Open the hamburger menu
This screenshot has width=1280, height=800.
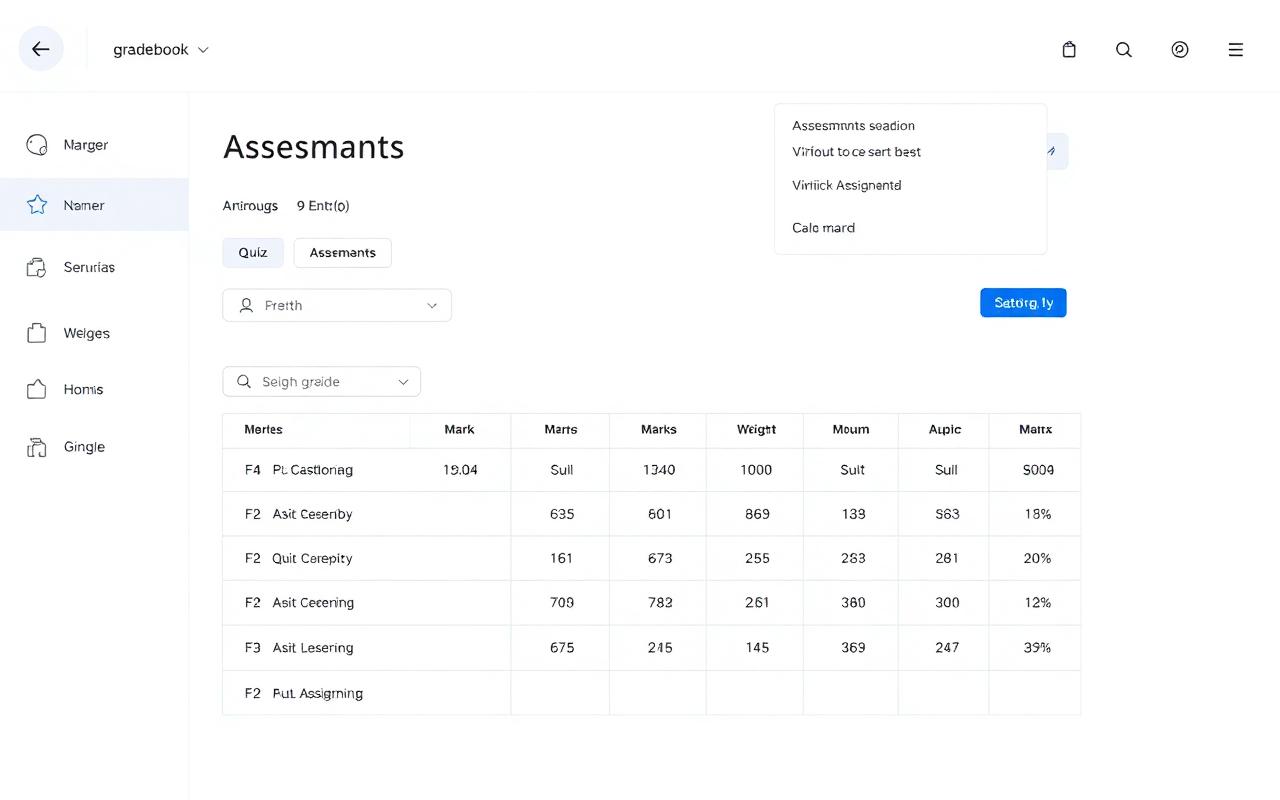coord(1236,49)
